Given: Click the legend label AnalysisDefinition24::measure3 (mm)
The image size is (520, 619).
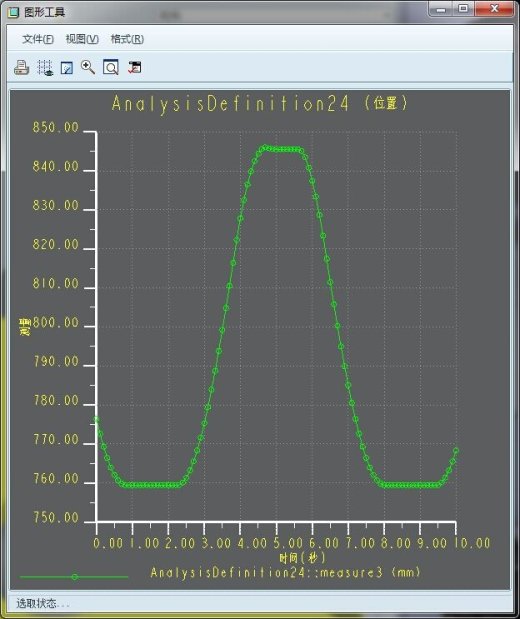Looking at the screenshot, I should pos(285,572).
